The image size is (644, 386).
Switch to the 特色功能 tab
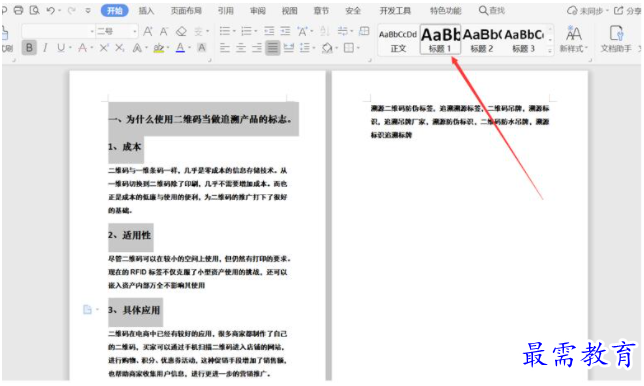click(446, 11)
